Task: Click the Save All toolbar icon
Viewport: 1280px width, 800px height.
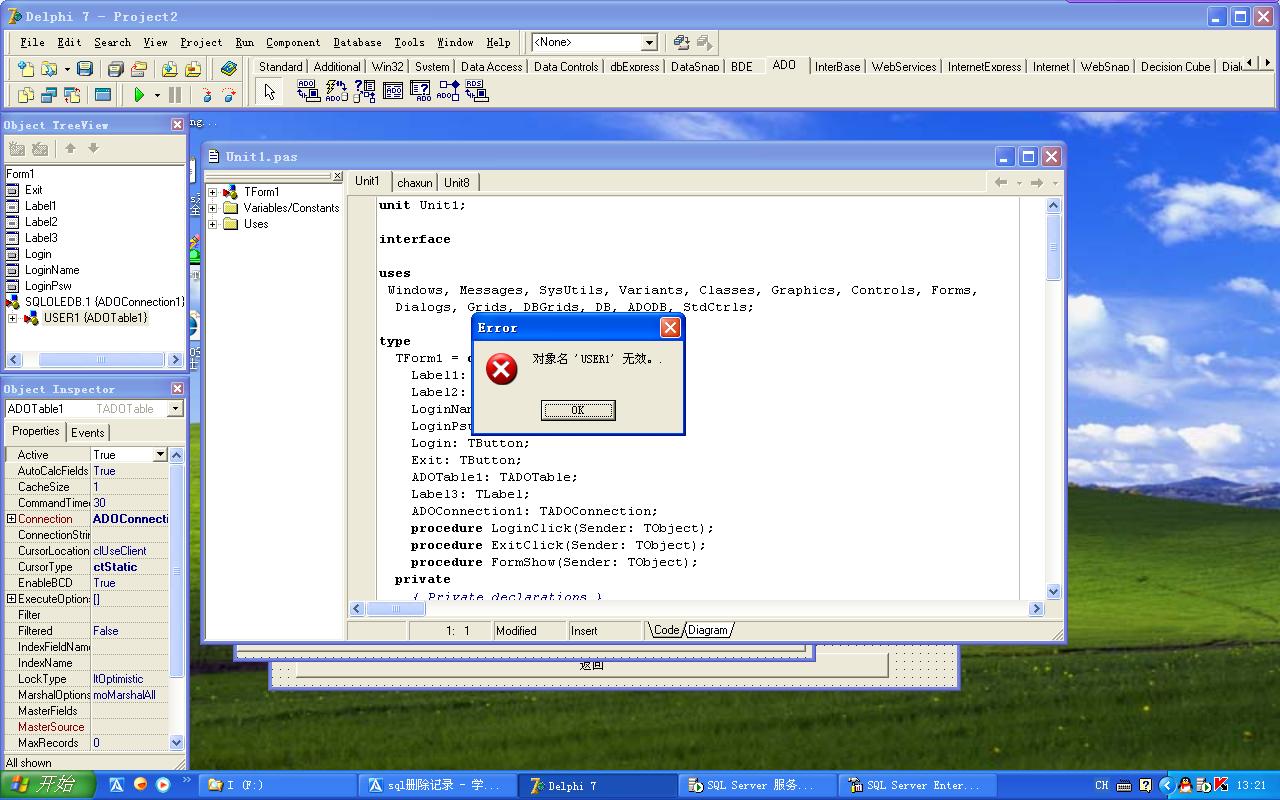Action: [x=116, y=69]
